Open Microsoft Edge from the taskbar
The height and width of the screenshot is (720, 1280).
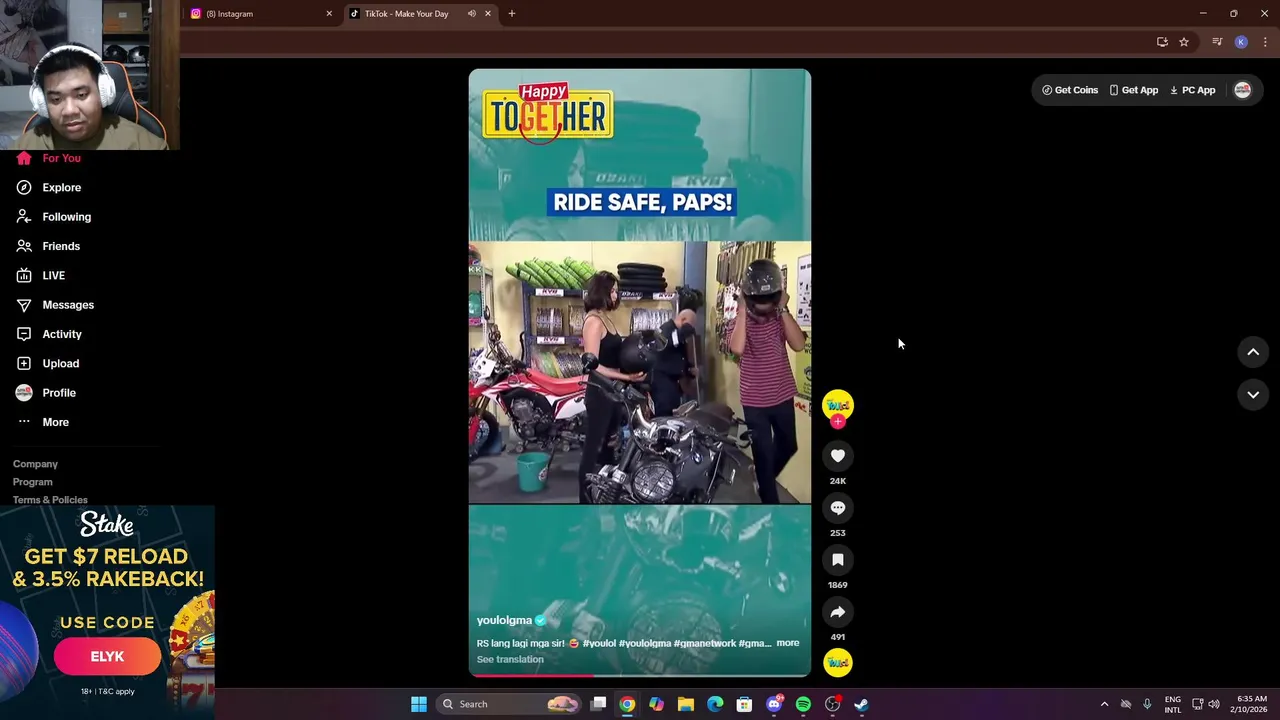(715, 704)
